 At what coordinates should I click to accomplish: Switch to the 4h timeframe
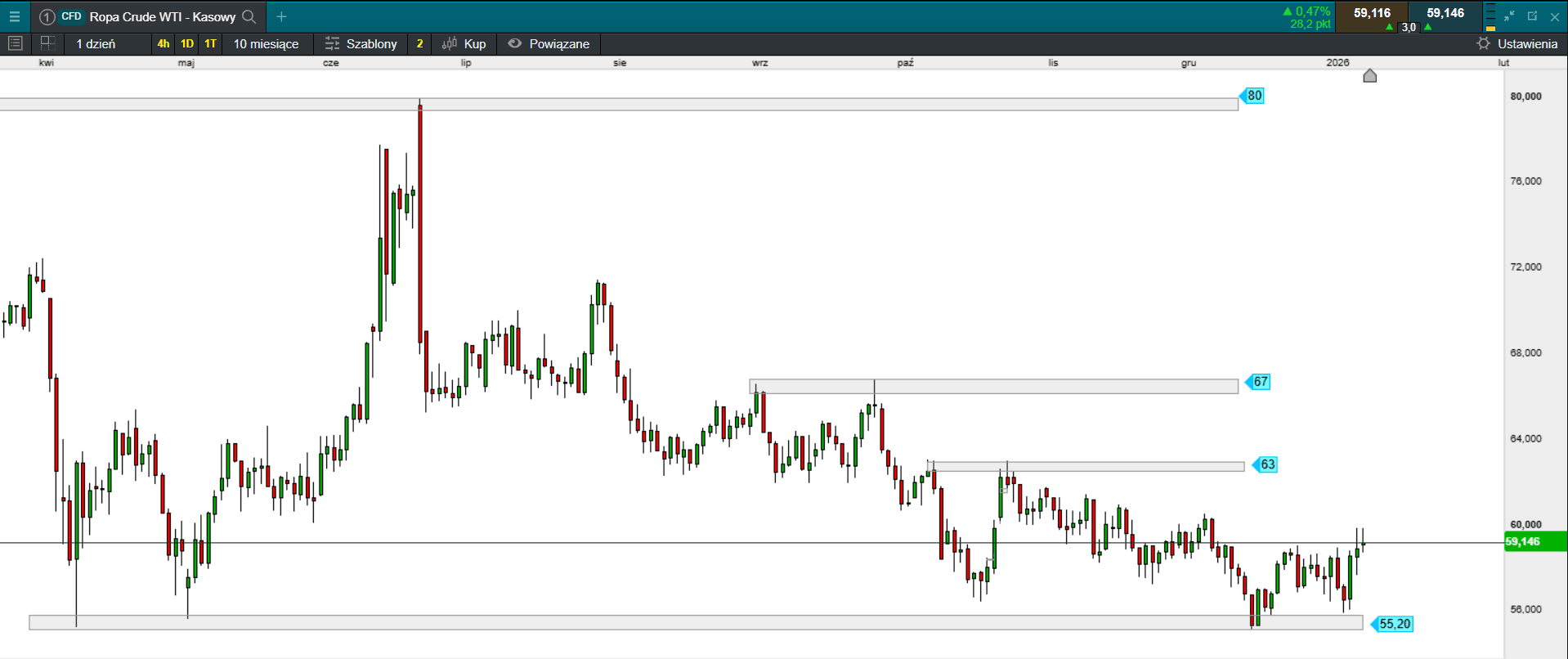click(x=164, y=43)
